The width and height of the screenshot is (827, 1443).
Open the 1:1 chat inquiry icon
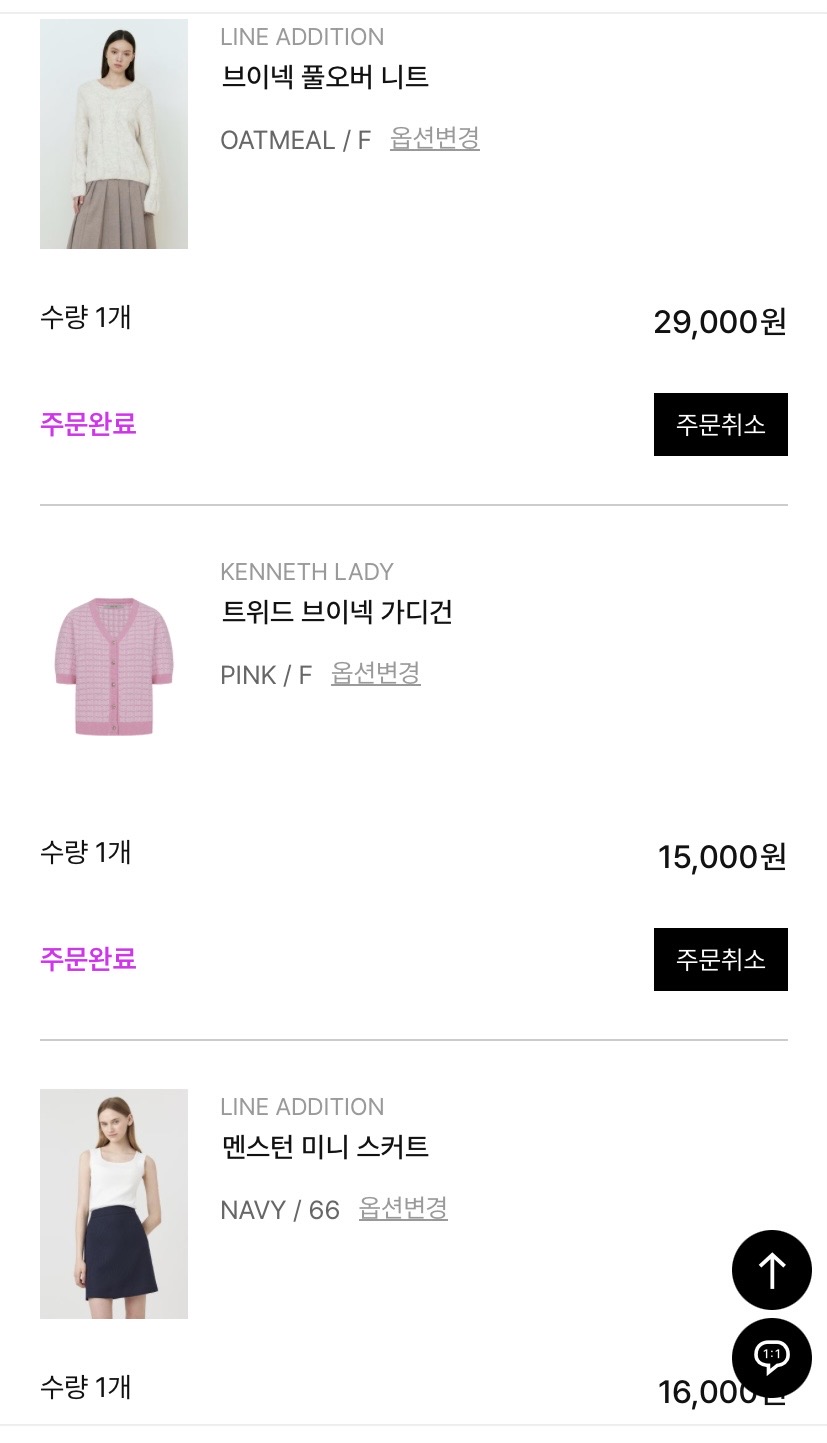coord(771,1357)
